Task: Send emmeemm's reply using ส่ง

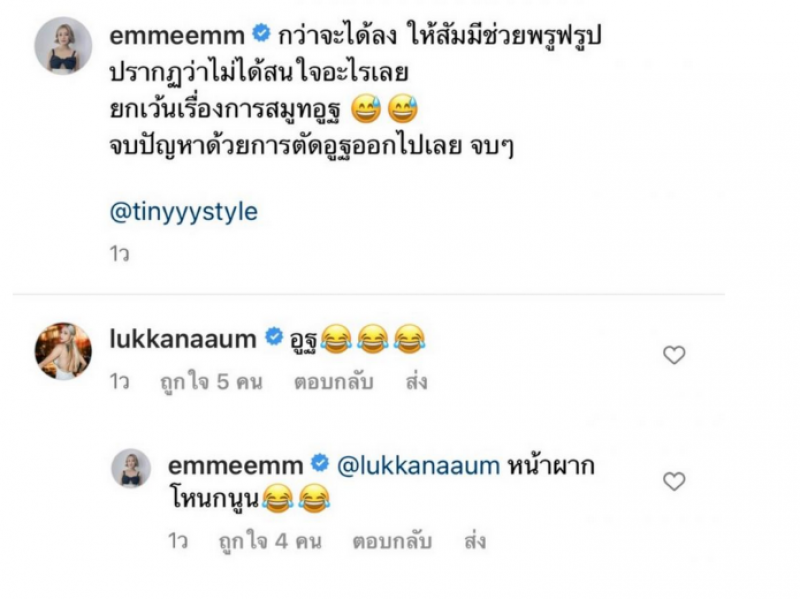Action: tap(475, 541)
